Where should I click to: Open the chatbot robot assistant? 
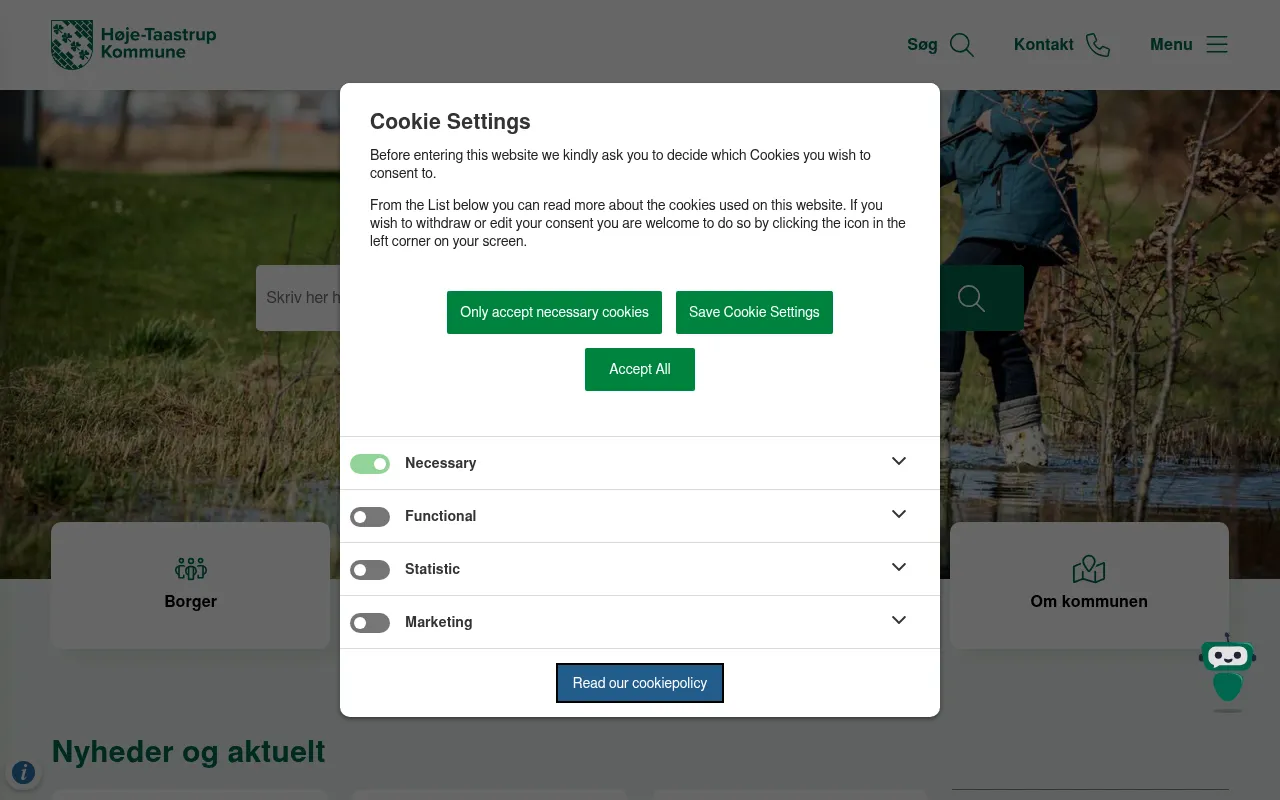pyautogui.click(x=1227, y=671)
